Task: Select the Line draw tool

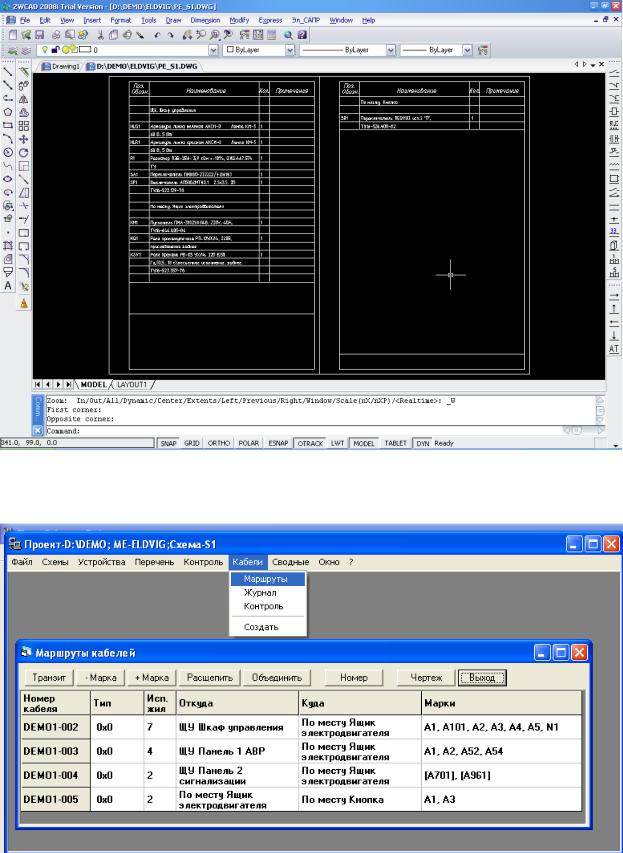Action: click(x=8, y=72)
